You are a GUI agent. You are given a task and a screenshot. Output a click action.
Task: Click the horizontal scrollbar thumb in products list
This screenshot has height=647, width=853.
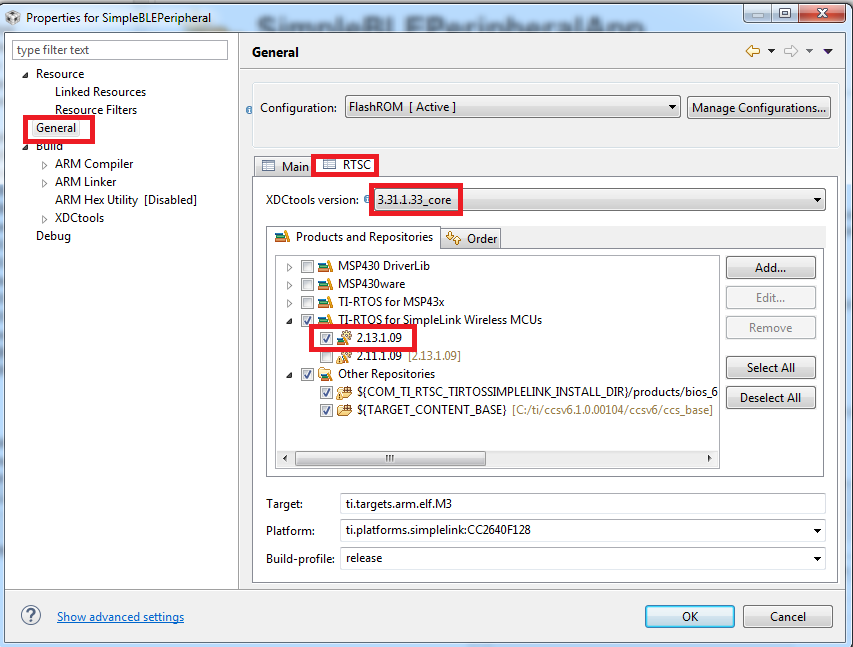coord(390,458)
